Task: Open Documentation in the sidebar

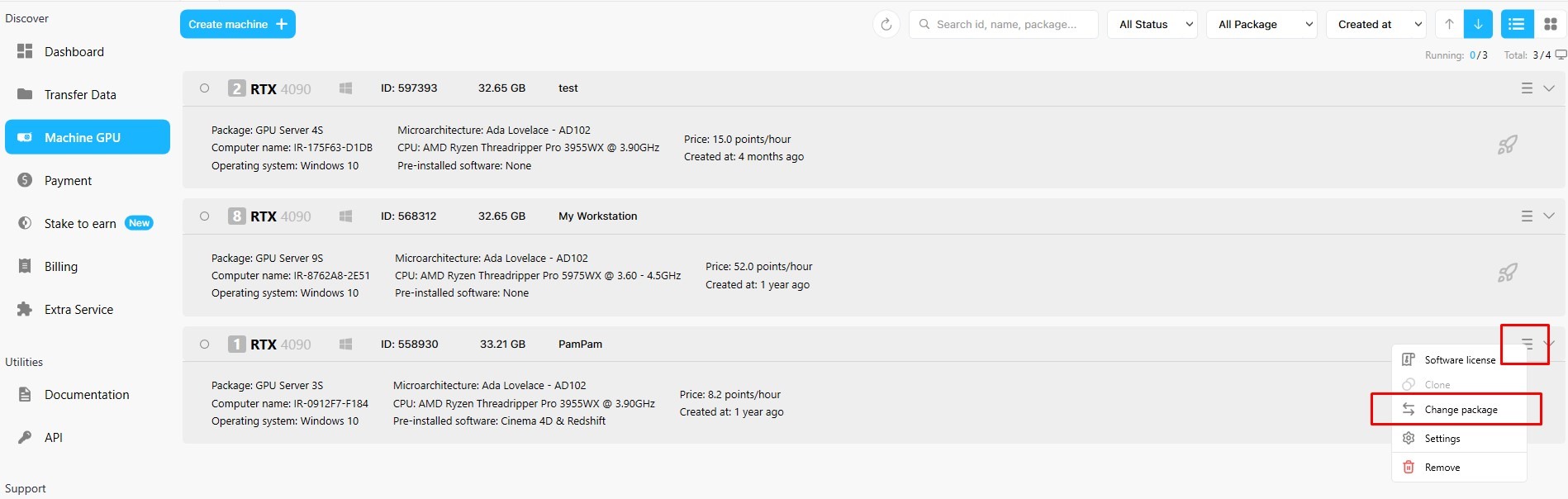Action: tap(87, 395)
